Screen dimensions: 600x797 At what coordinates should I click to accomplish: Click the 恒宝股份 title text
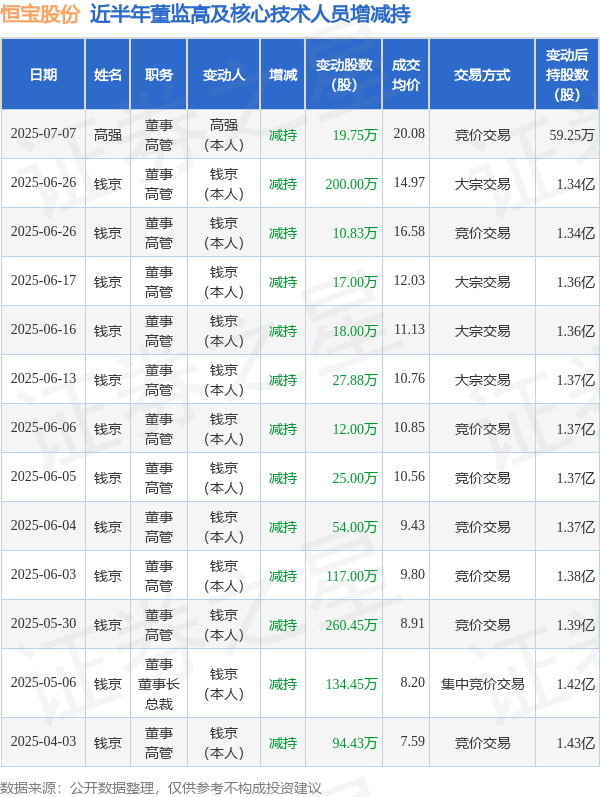(x=40, y=14)
